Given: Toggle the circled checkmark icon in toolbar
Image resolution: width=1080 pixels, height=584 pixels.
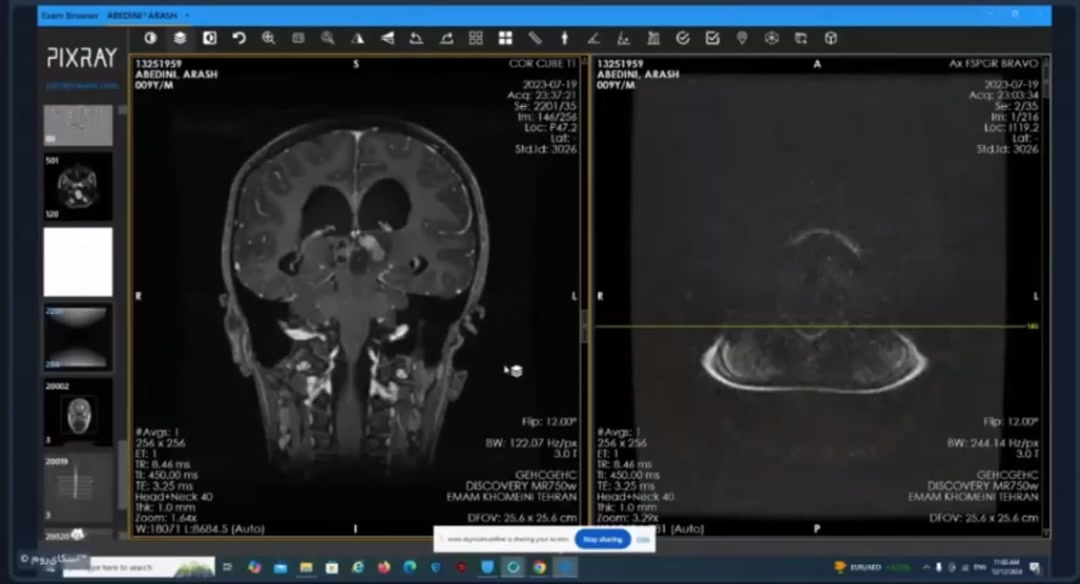Looking at the screenshot, I should coord(683,38).
